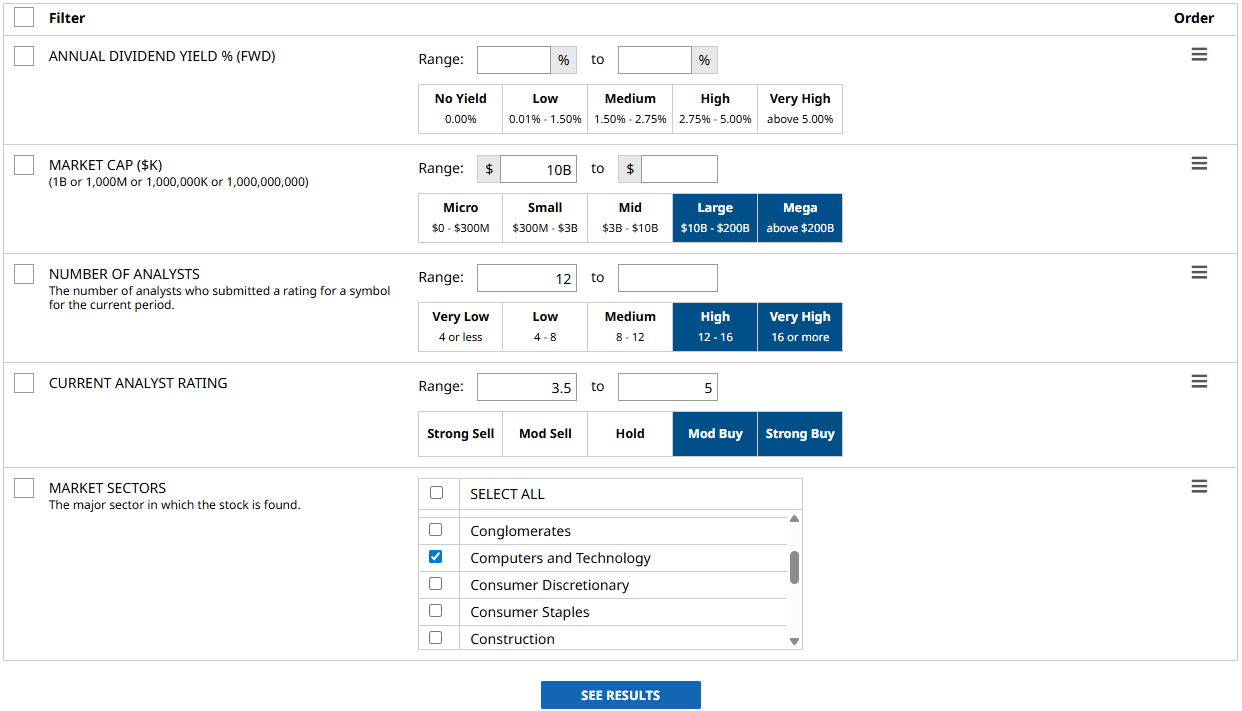Toggle the header select-all filters checkbox
Viewport: 1242px width, 711px height.
[x=24, y=17]
